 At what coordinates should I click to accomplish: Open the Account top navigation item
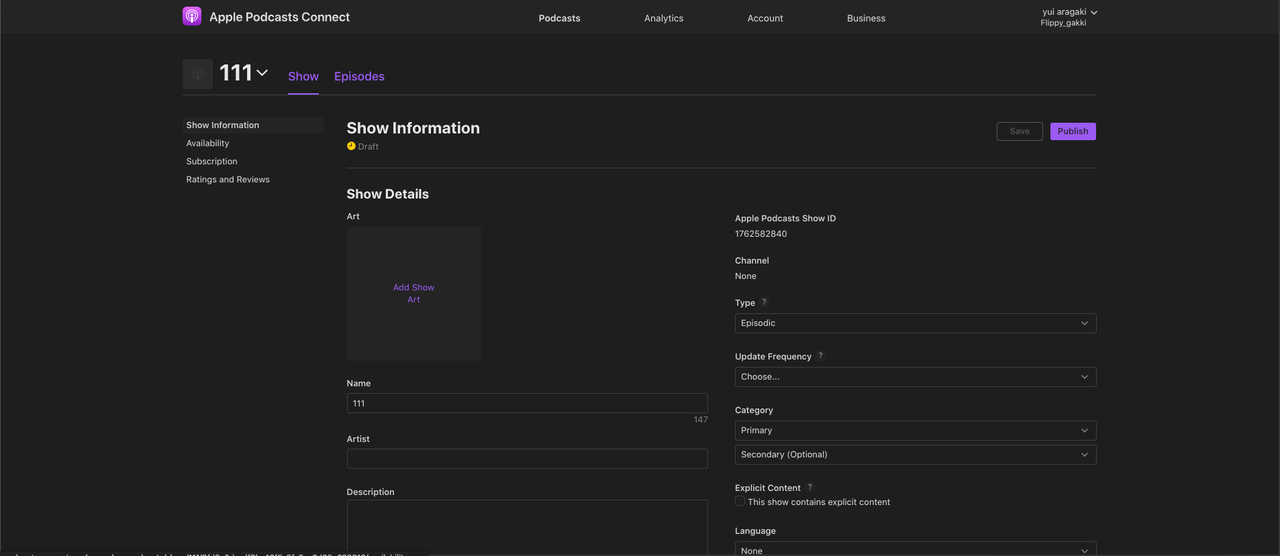[765, 18]
